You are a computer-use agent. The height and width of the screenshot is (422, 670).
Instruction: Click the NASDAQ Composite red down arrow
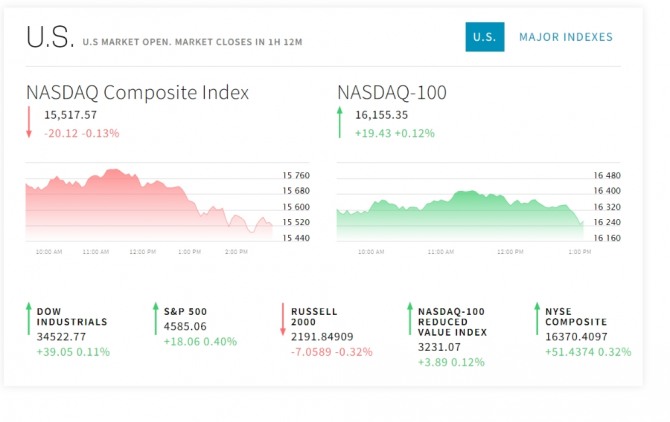(x=30, y=123)
